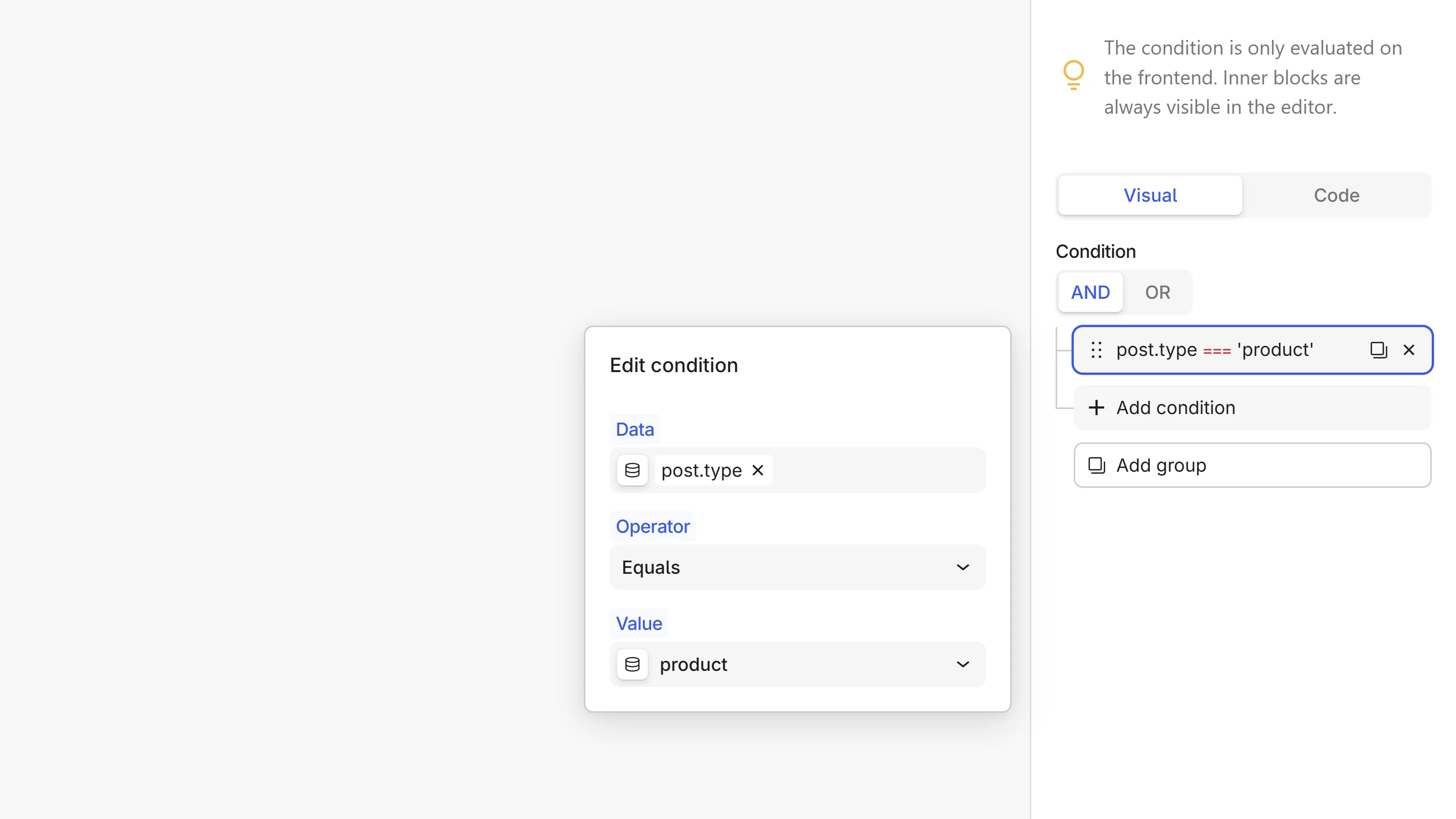Image resolution: width=1456 pixels, height=819 pixels.
Task: Click the group icon in Add group
Action: (x=1097, y=465)
